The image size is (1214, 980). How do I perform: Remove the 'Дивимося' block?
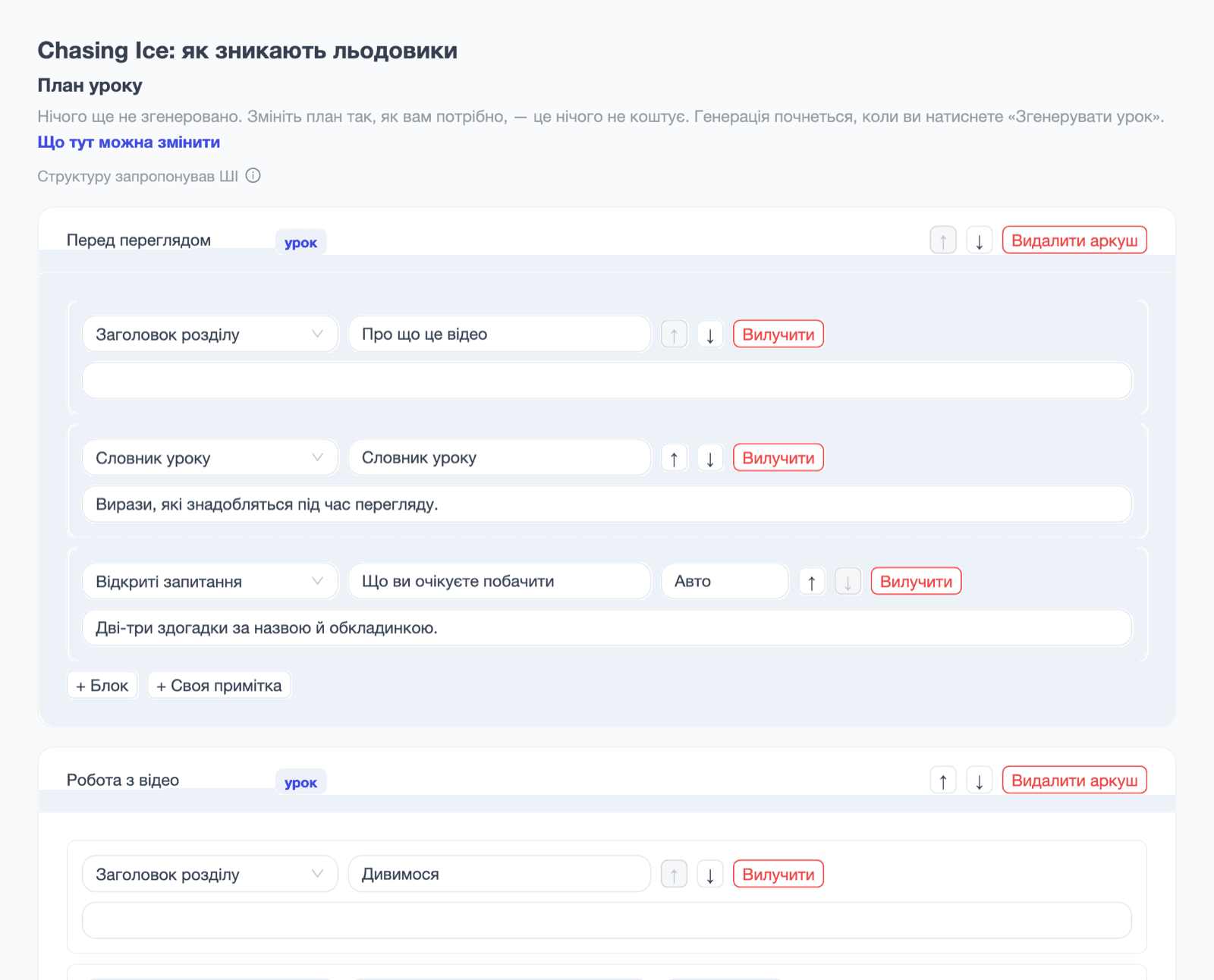pos(778,875)
